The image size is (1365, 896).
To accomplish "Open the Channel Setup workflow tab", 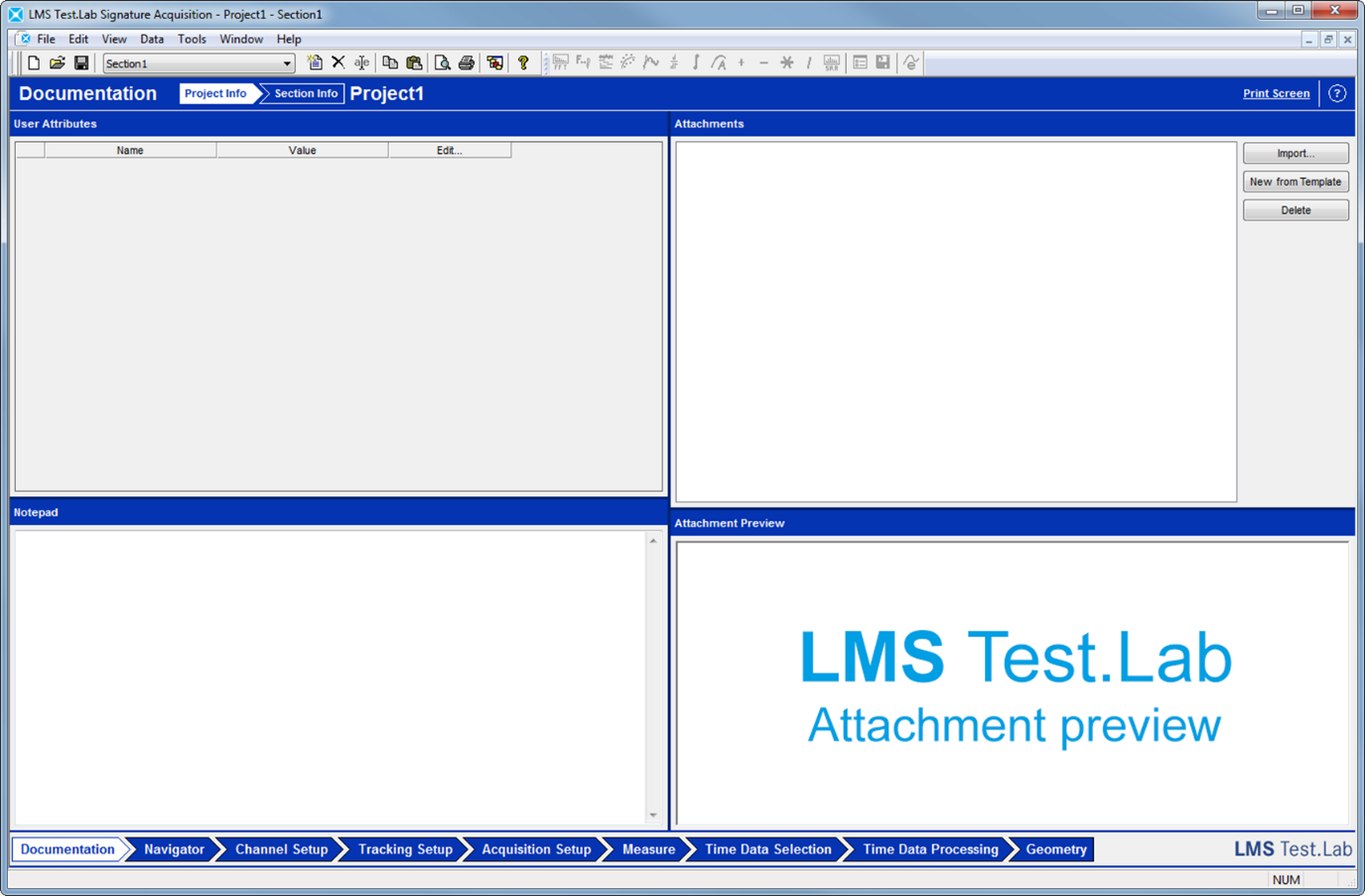I will click(x=281, y=849).
